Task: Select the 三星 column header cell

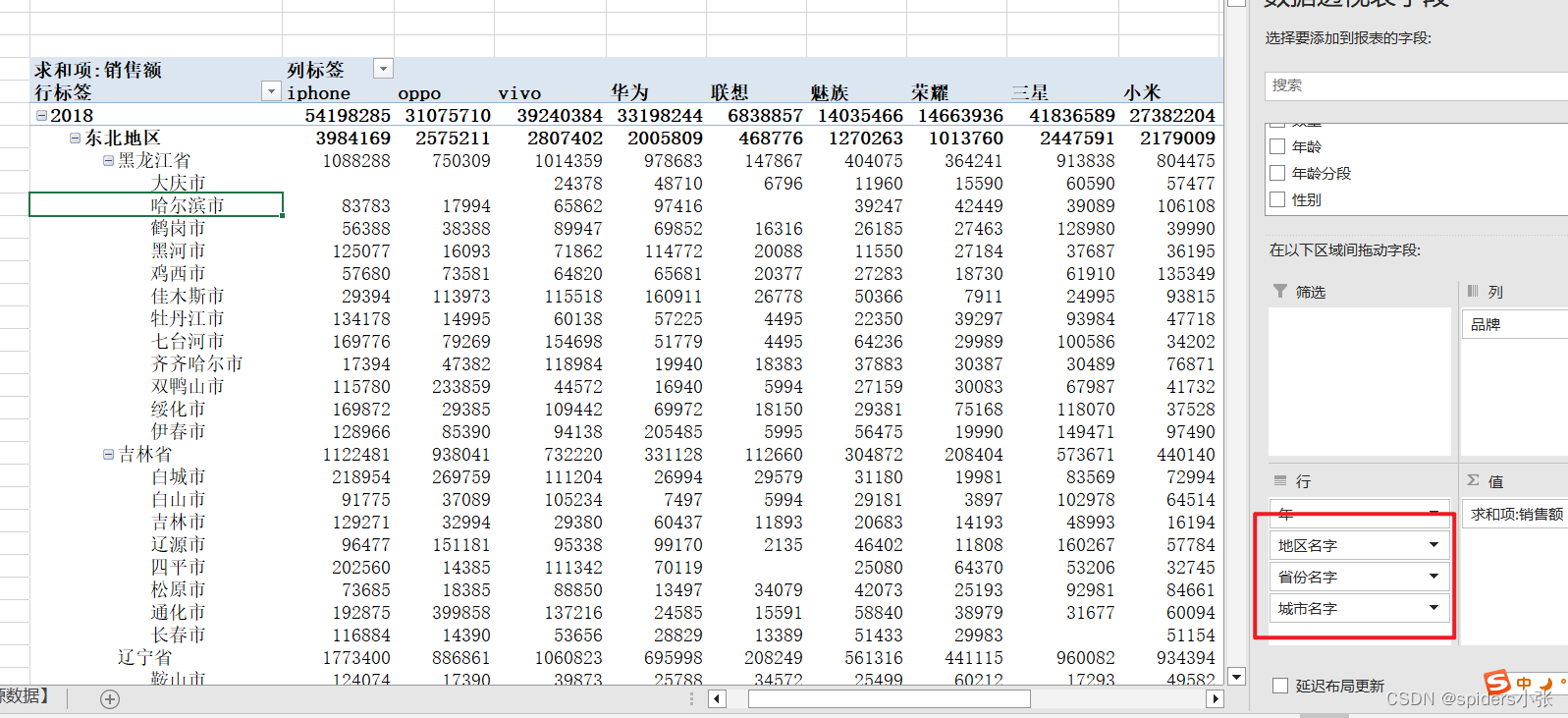Action: (1030, 92)
